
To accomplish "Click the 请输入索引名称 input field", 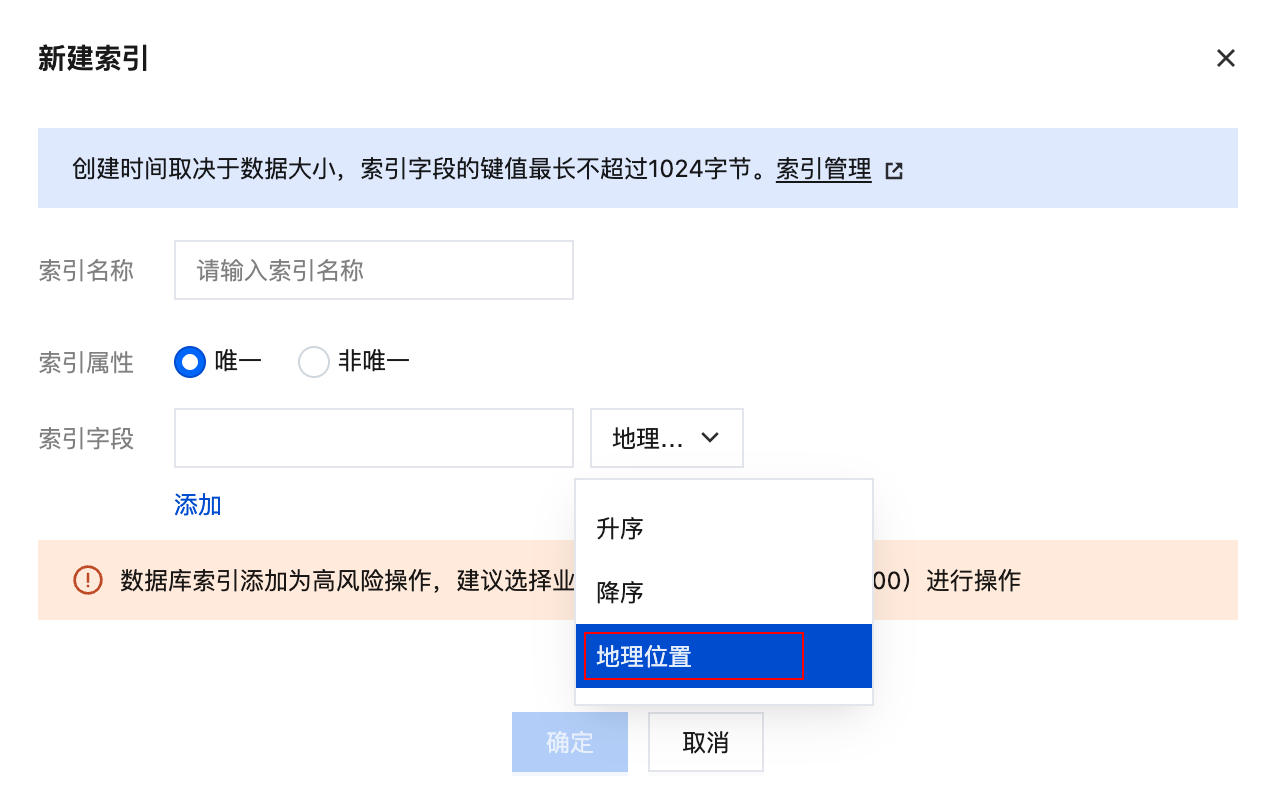I will (x=373, y=270).
